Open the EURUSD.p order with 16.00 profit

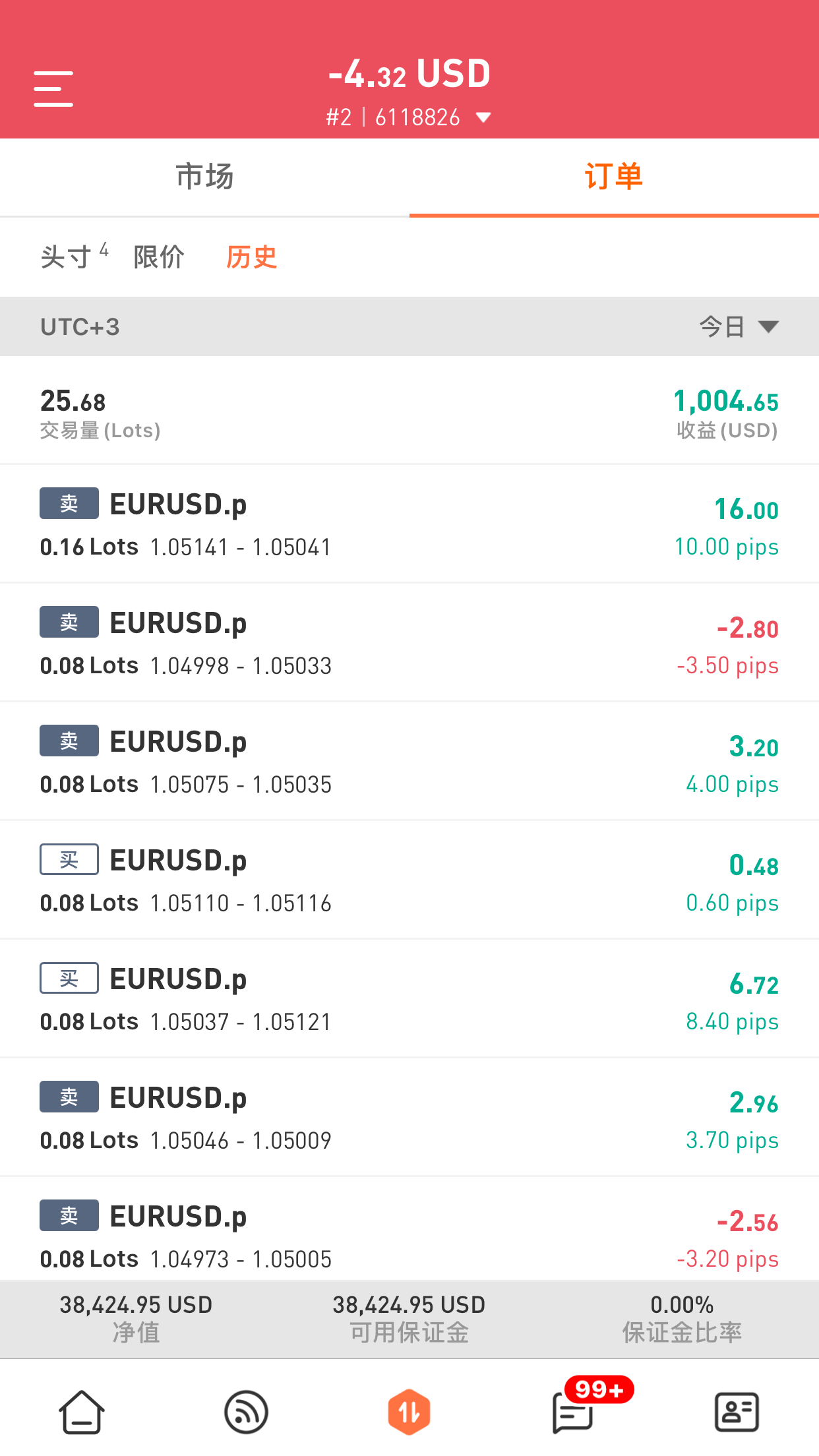[409, 524]
